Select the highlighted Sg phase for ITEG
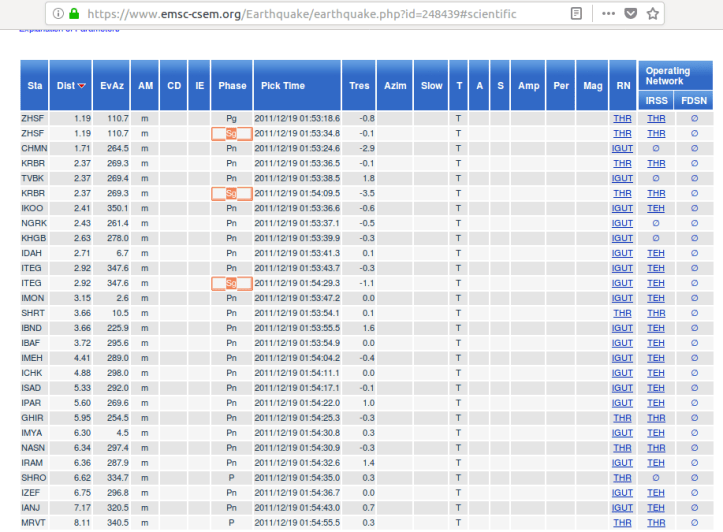Screen dimensions: 723x532 [x=231, y=283]
